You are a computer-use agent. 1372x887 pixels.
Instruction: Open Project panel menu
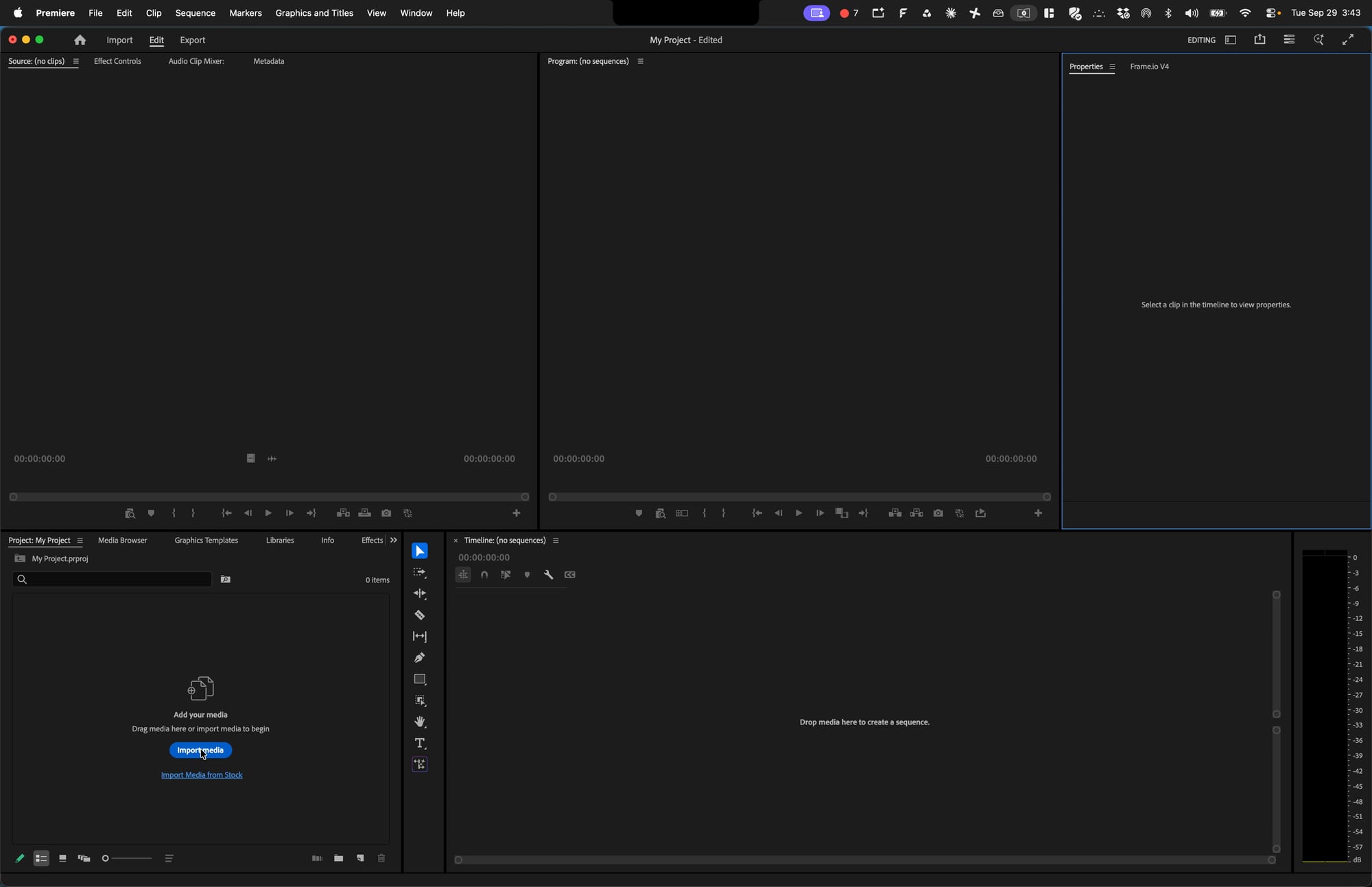click(80, 541)
